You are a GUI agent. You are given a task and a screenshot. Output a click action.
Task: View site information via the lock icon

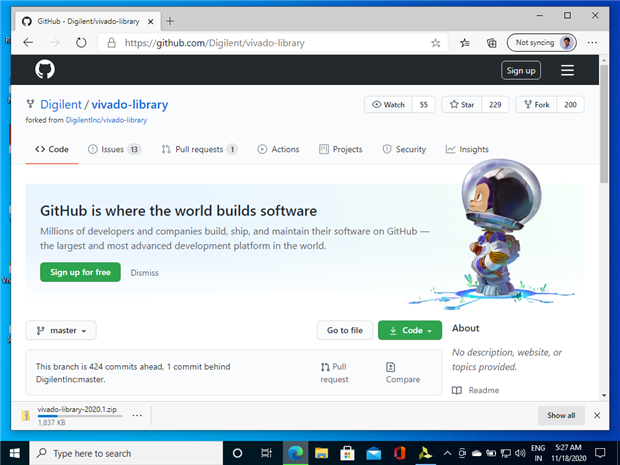[x=112, y=43]
